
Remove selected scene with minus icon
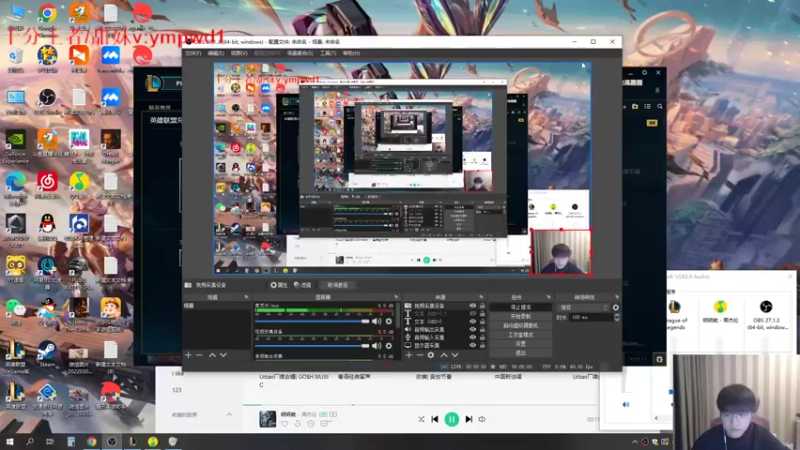tap(199, 355)
